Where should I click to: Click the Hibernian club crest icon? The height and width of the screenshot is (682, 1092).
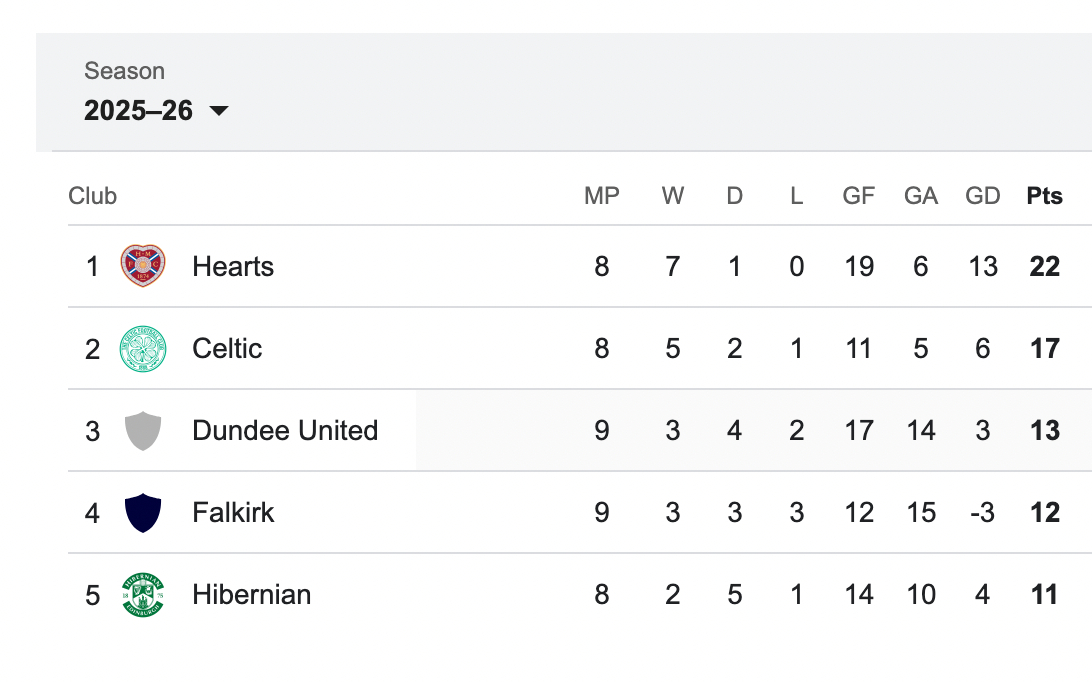(x=143, y=595)
